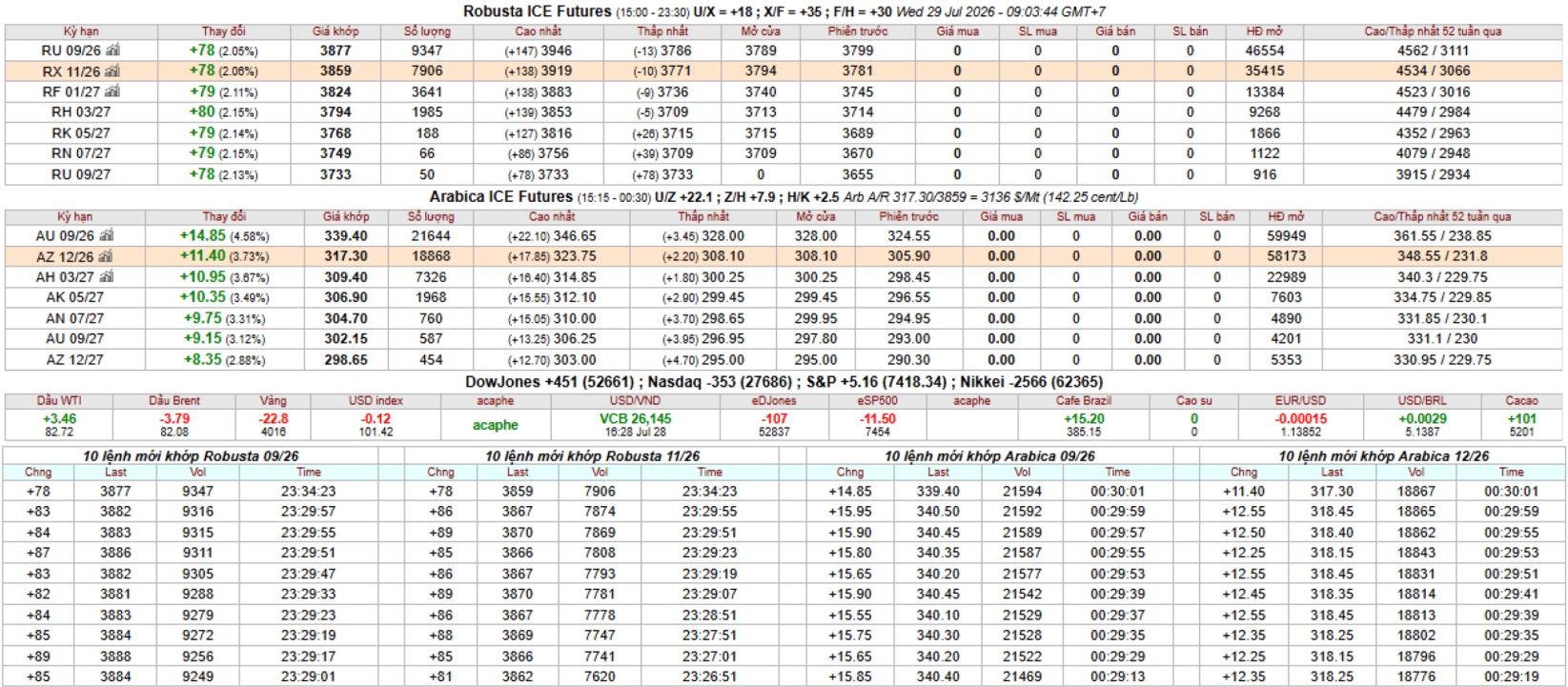This screenshot has width=1568, height=687.
Task: Click the 10 lệnh mới khớp Arabica 12/26 heading
Action: (x=1383, y=456)
